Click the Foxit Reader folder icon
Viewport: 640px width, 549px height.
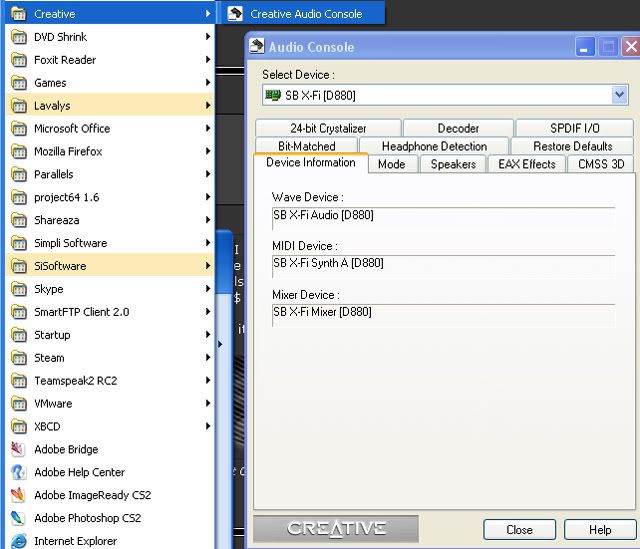pos(18,60)
